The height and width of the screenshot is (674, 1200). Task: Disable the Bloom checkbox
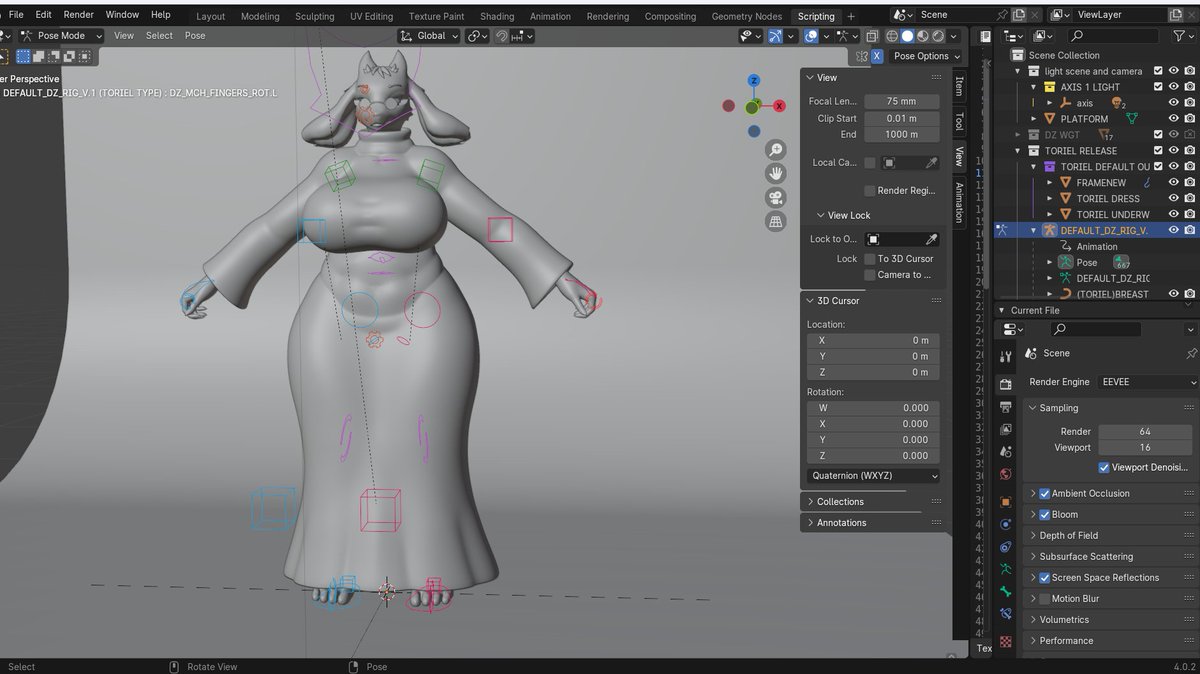[1044, 514]
